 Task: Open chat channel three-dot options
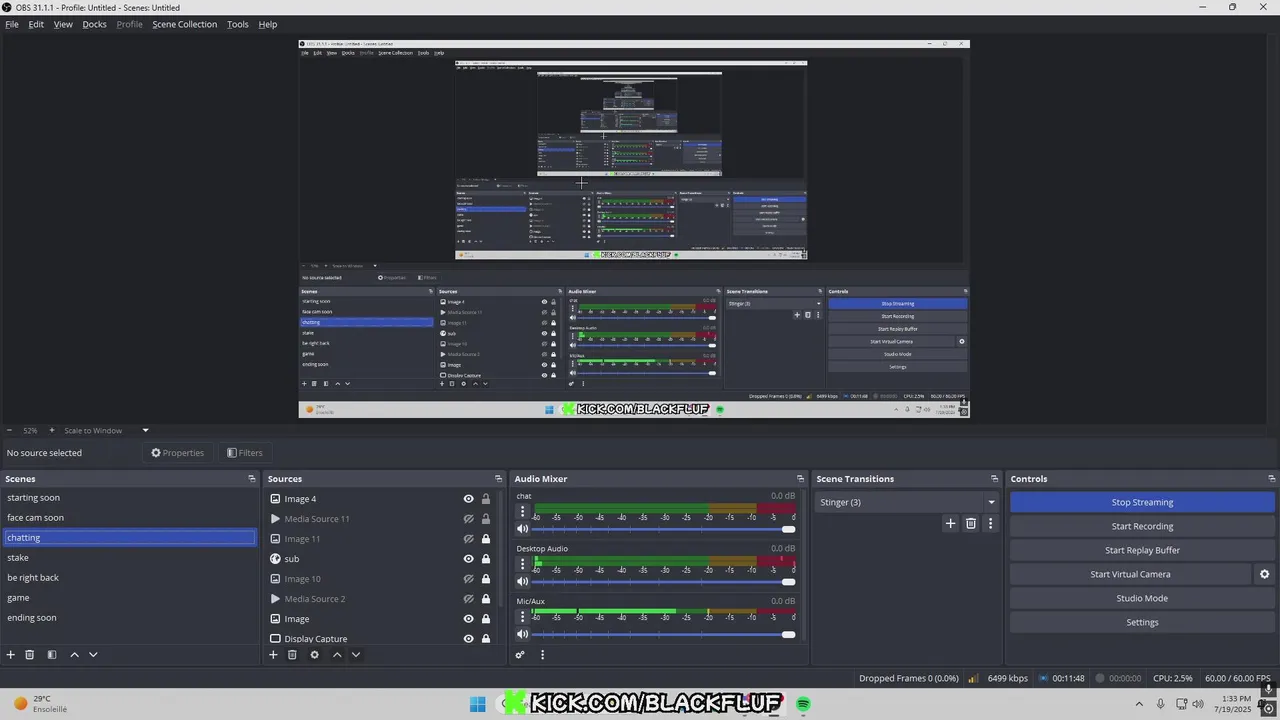(522, 511)
